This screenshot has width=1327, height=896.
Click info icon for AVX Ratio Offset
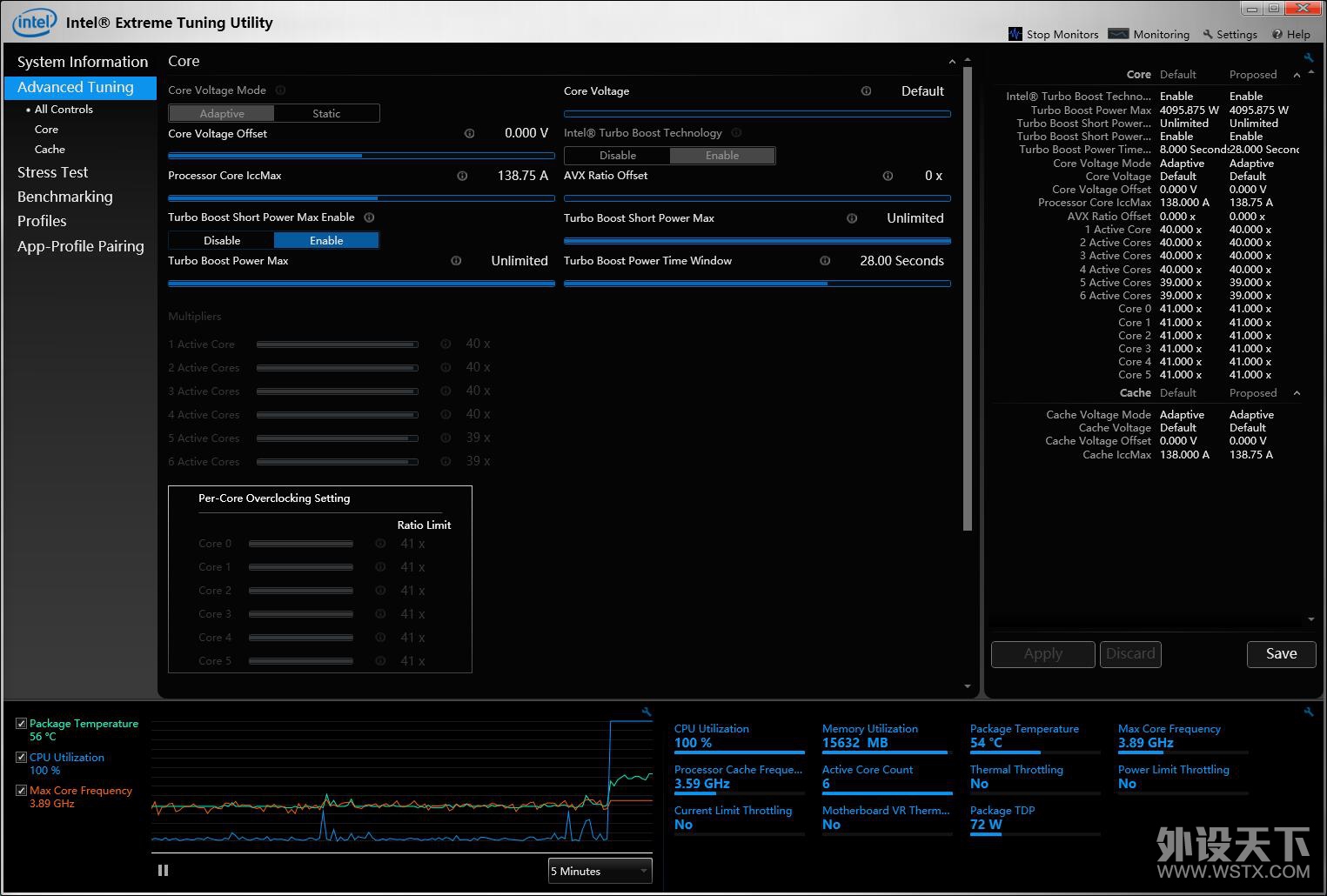pos(888,176)
